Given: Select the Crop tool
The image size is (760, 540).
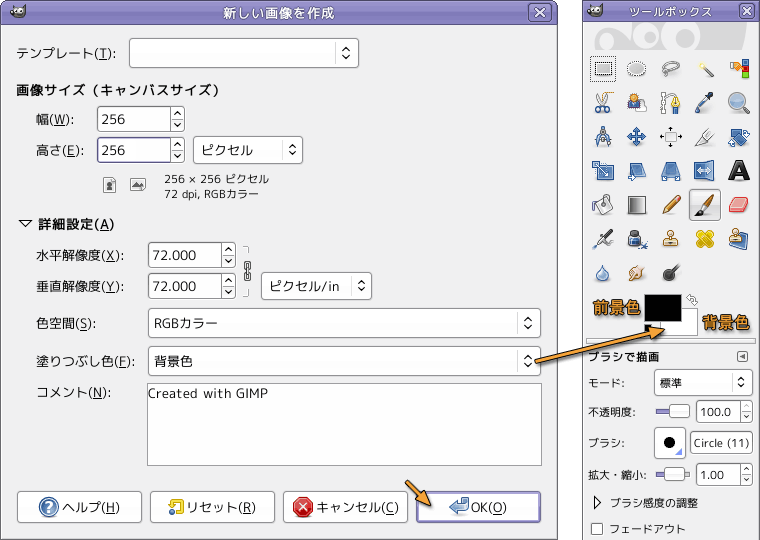Looking at the screenshot, I should 705,137.
